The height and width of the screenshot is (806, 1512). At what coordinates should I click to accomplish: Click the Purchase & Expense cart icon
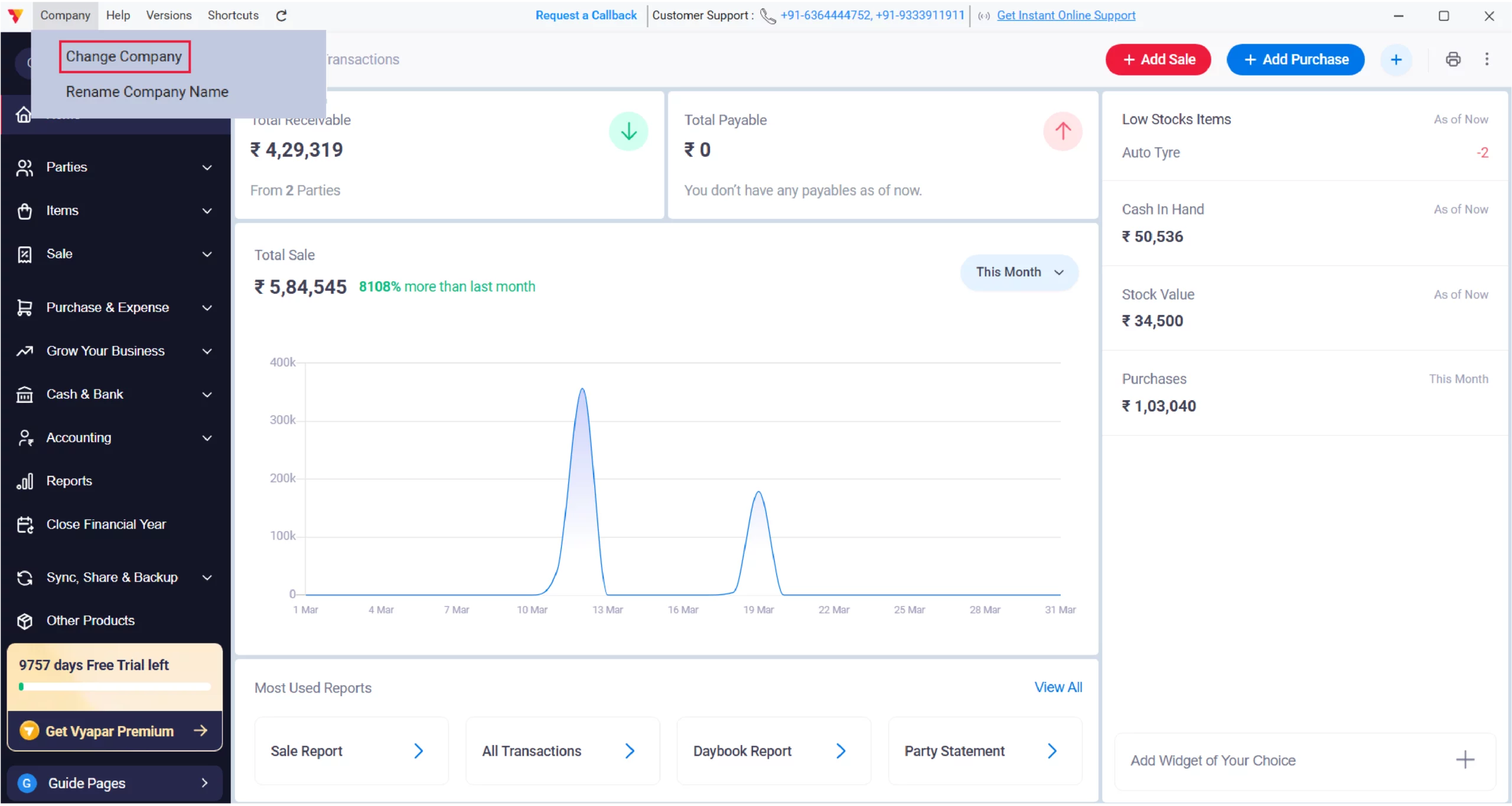click(25, 308)
